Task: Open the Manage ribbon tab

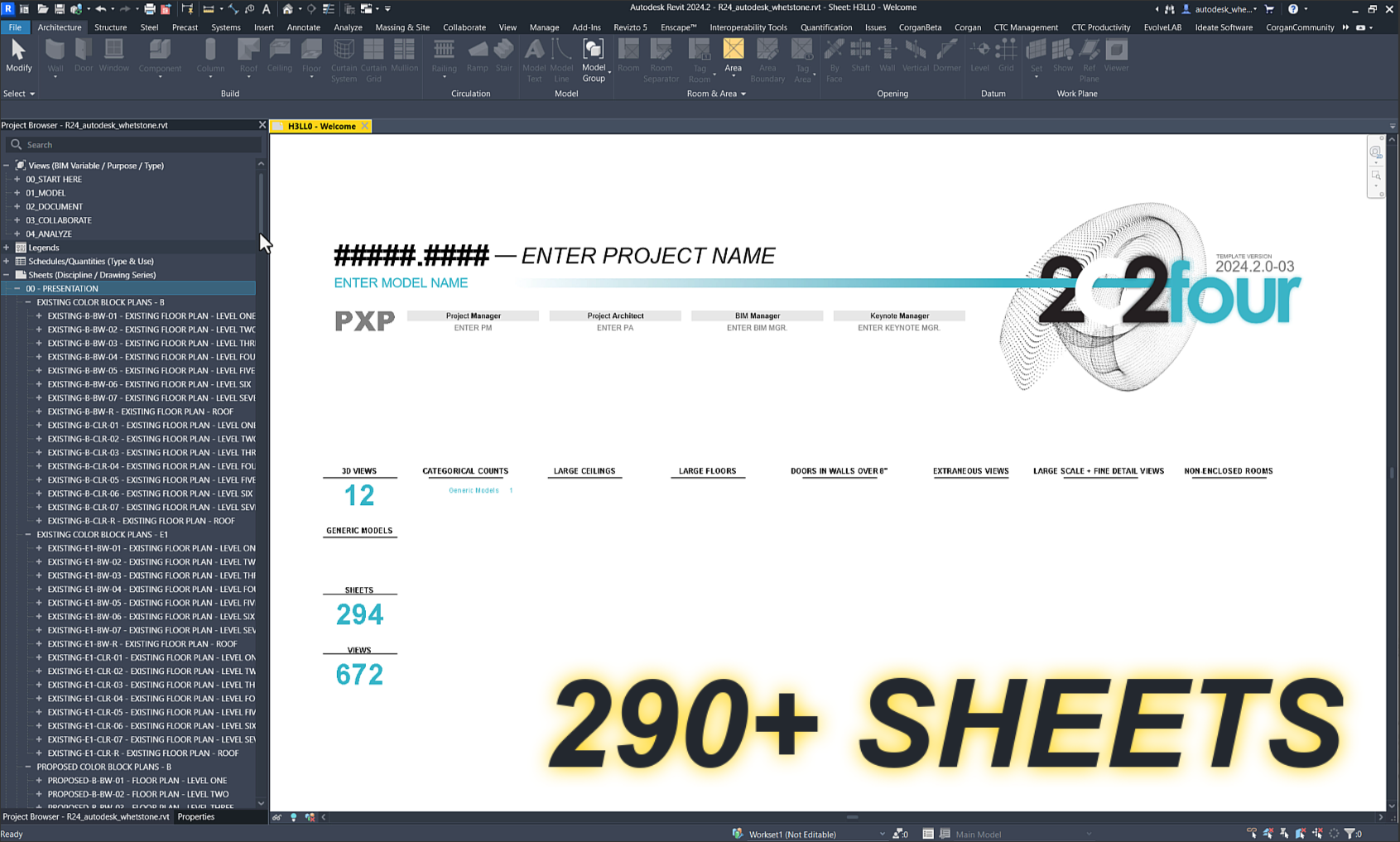Action: pos(544,27)
